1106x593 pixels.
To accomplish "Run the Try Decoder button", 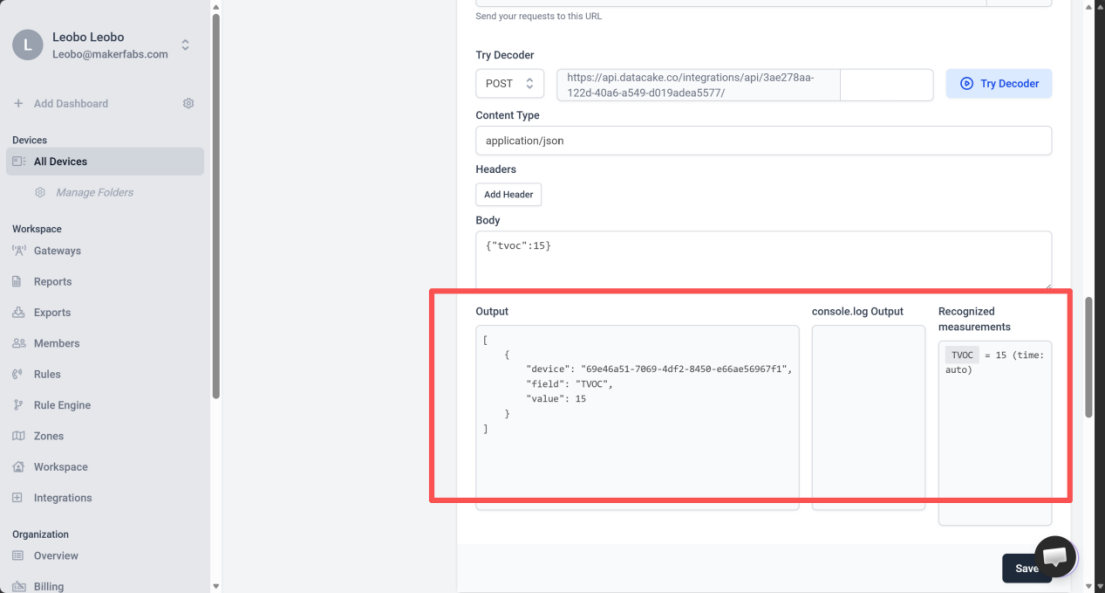I will (999, 84).
